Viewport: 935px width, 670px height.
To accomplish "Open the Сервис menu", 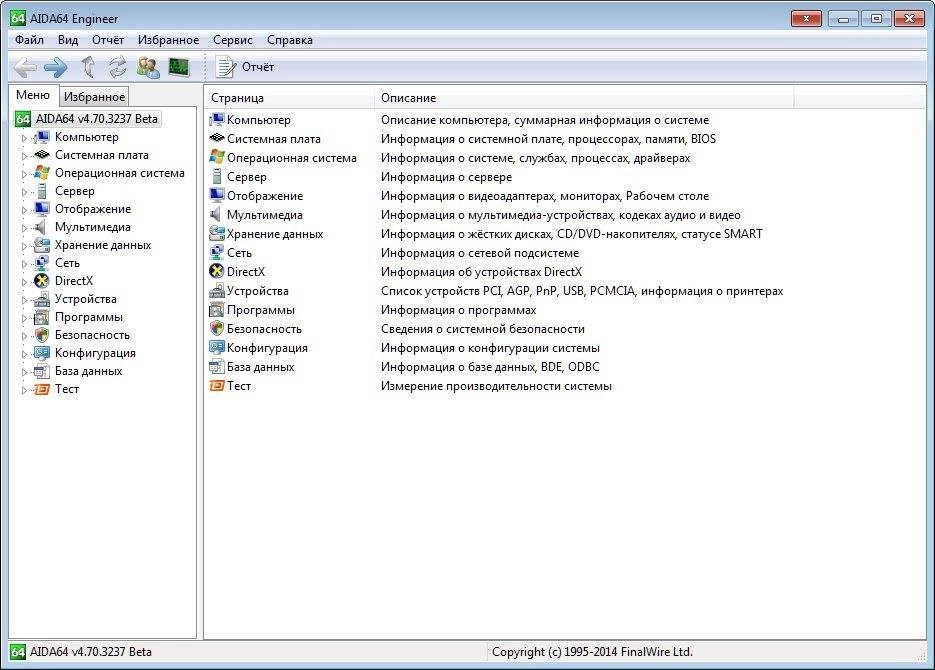I will click(233, 40).
